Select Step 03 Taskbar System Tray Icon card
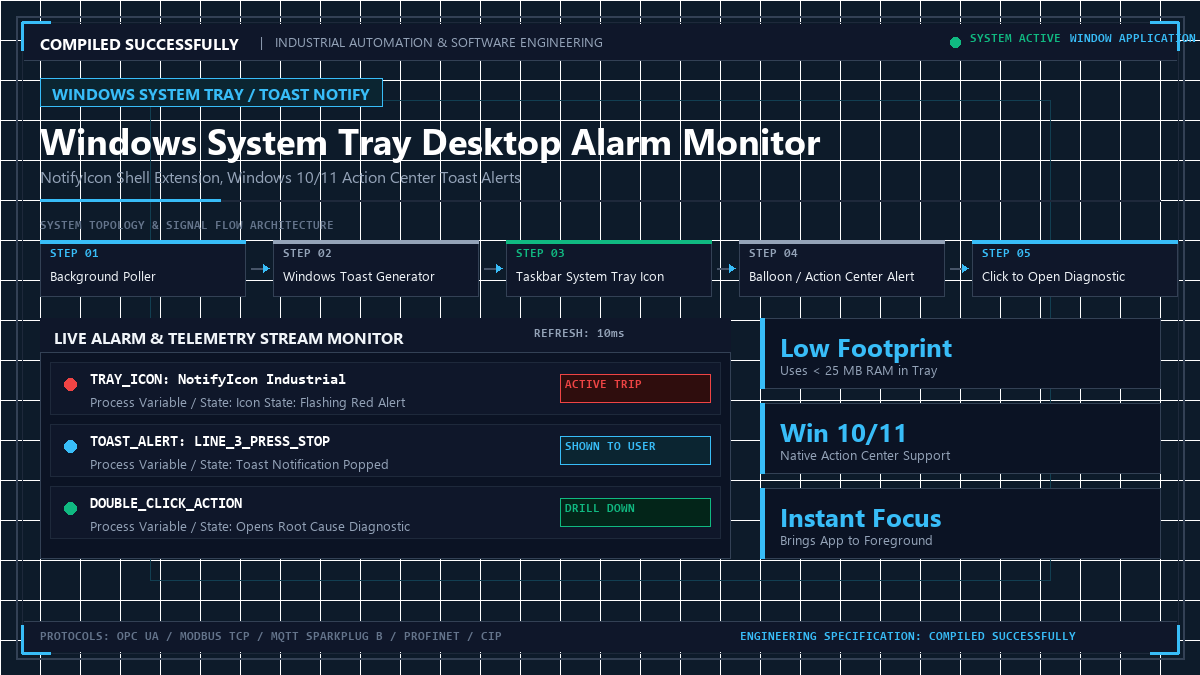1200x675 pixels. 609,268
